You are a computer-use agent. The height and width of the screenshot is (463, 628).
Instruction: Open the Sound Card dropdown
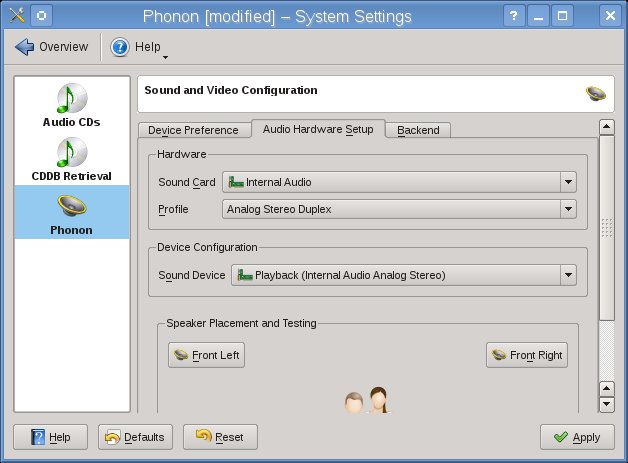pyautogui.click(x=399, y=182)
